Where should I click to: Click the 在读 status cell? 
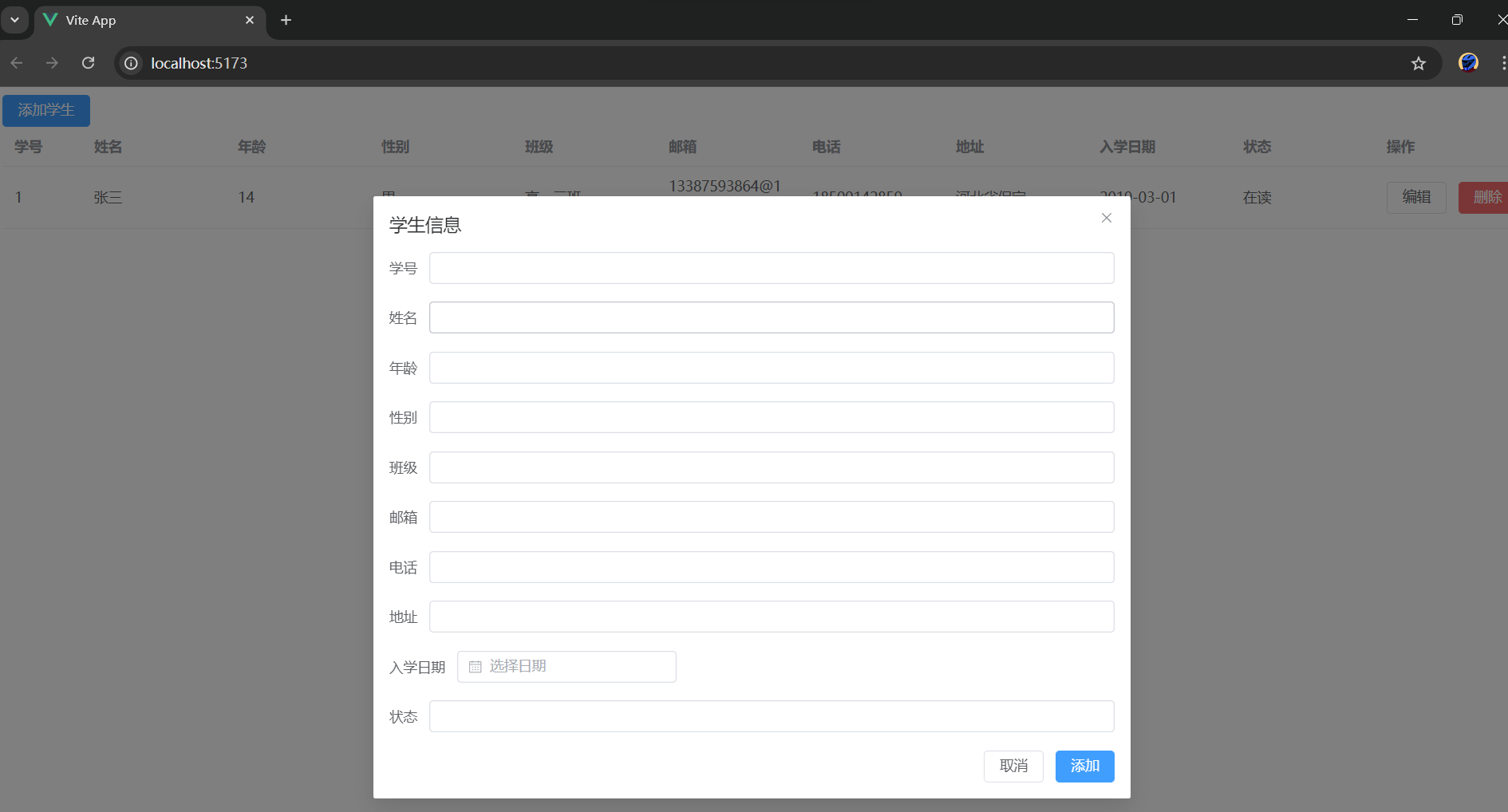pyautogui.click(x=1257, y=197)
